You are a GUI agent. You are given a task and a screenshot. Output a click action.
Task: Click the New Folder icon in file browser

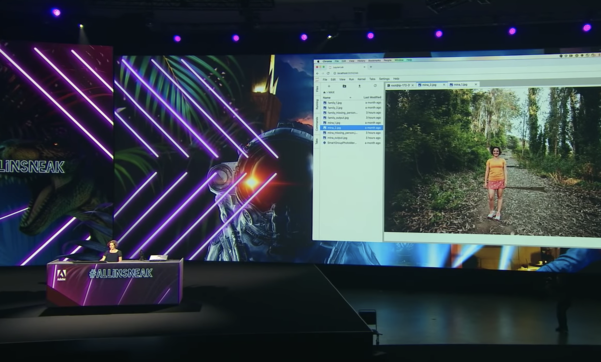(344, 86)
